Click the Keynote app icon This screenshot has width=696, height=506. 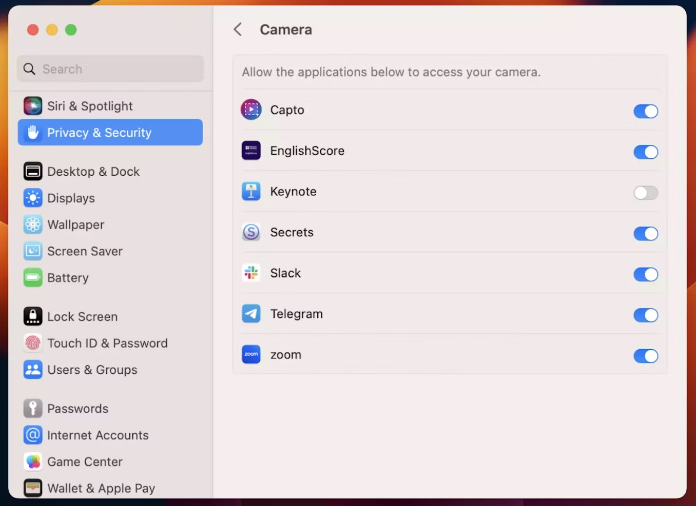(251, 191)
